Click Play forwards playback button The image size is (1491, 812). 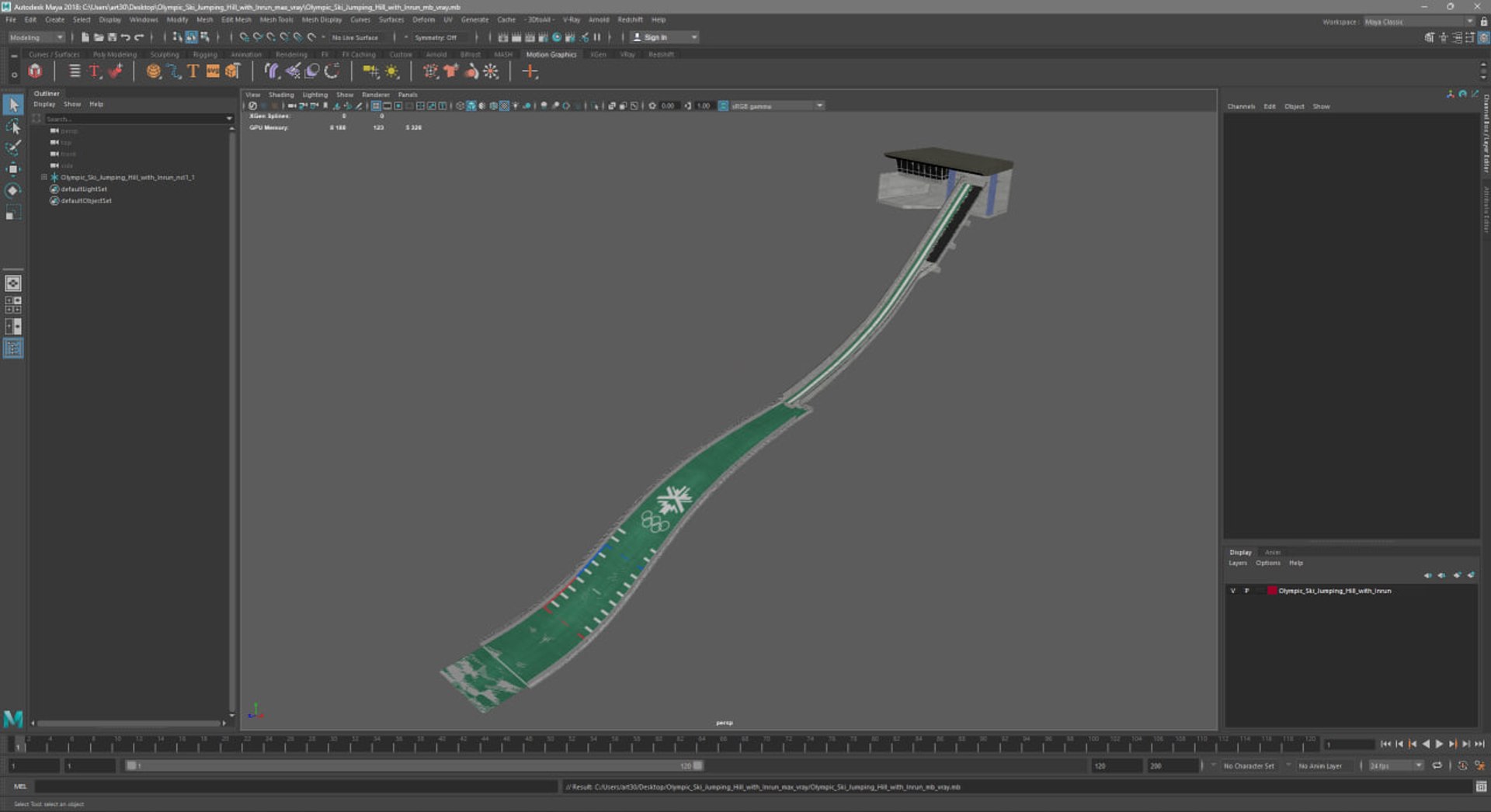[1439, 744]
